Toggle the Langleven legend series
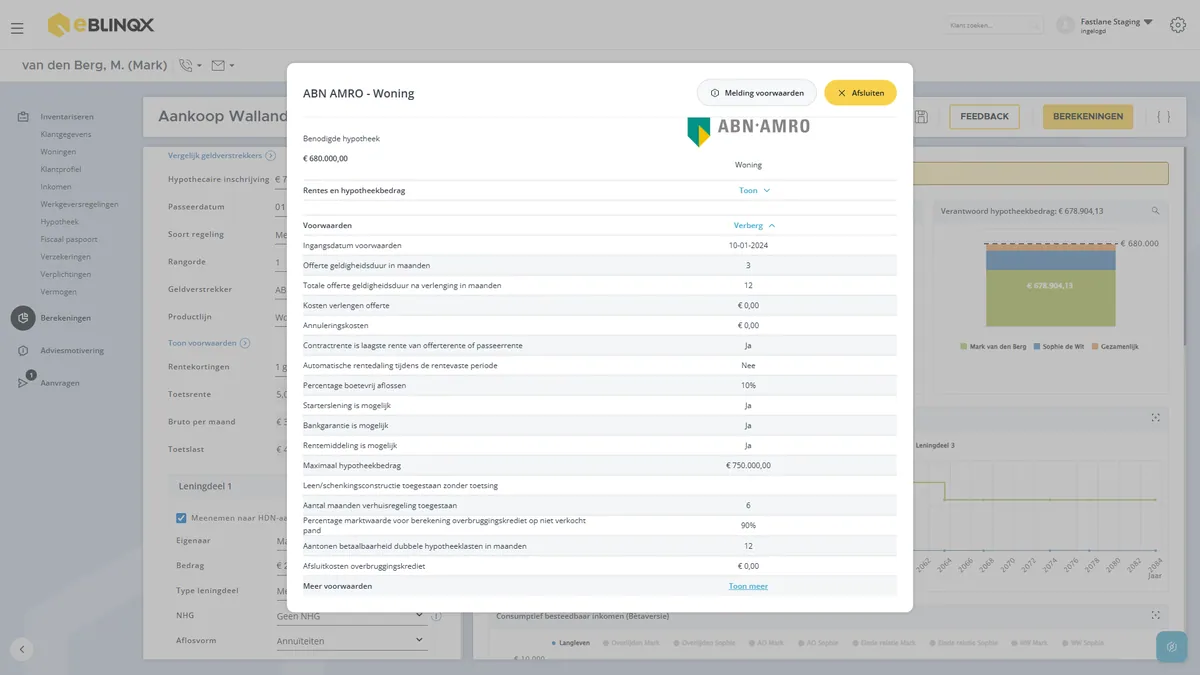 (x=571, y=643)
